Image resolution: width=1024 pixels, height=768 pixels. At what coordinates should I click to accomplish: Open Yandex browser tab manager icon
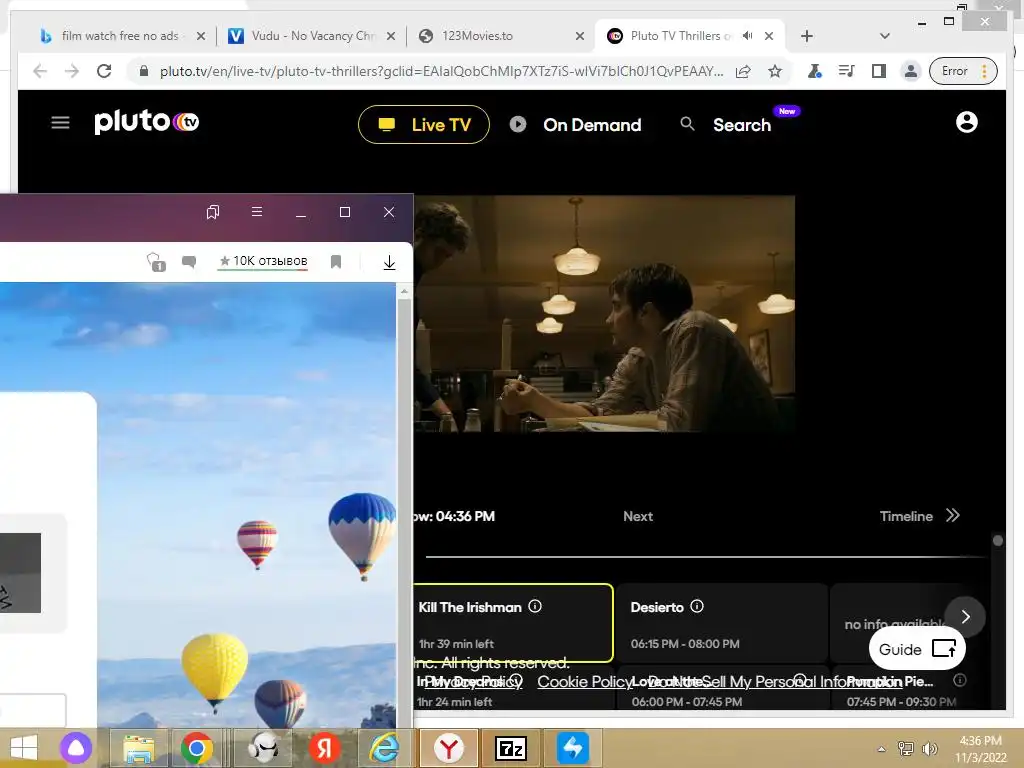[213, 212]
